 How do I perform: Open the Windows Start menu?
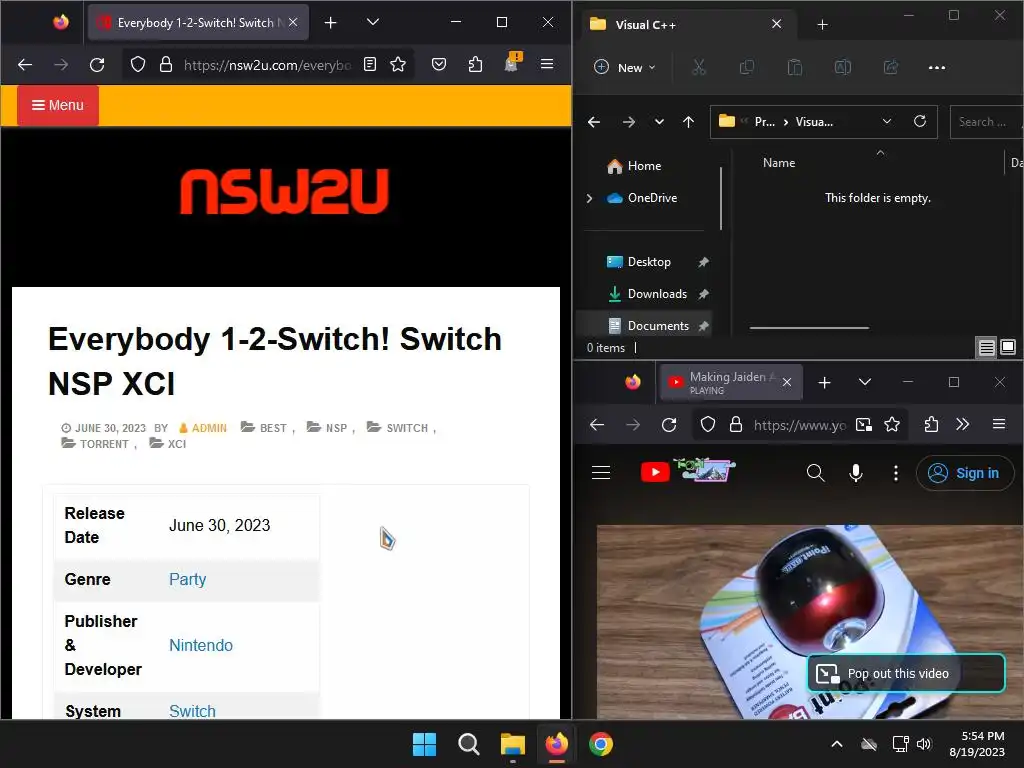coord(424,744)
